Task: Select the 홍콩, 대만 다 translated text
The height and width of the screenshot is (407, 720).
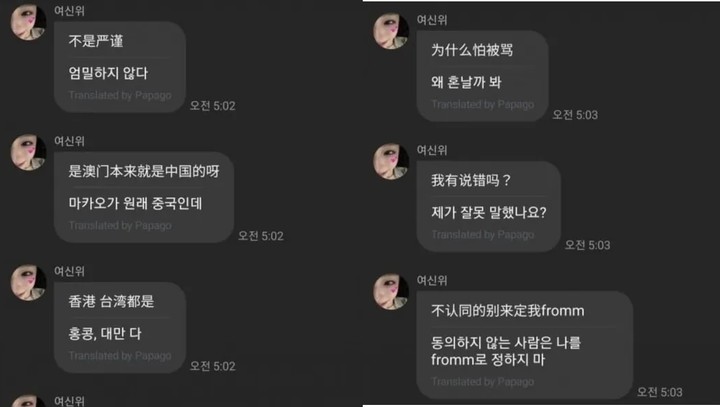Action: (105, 334)
